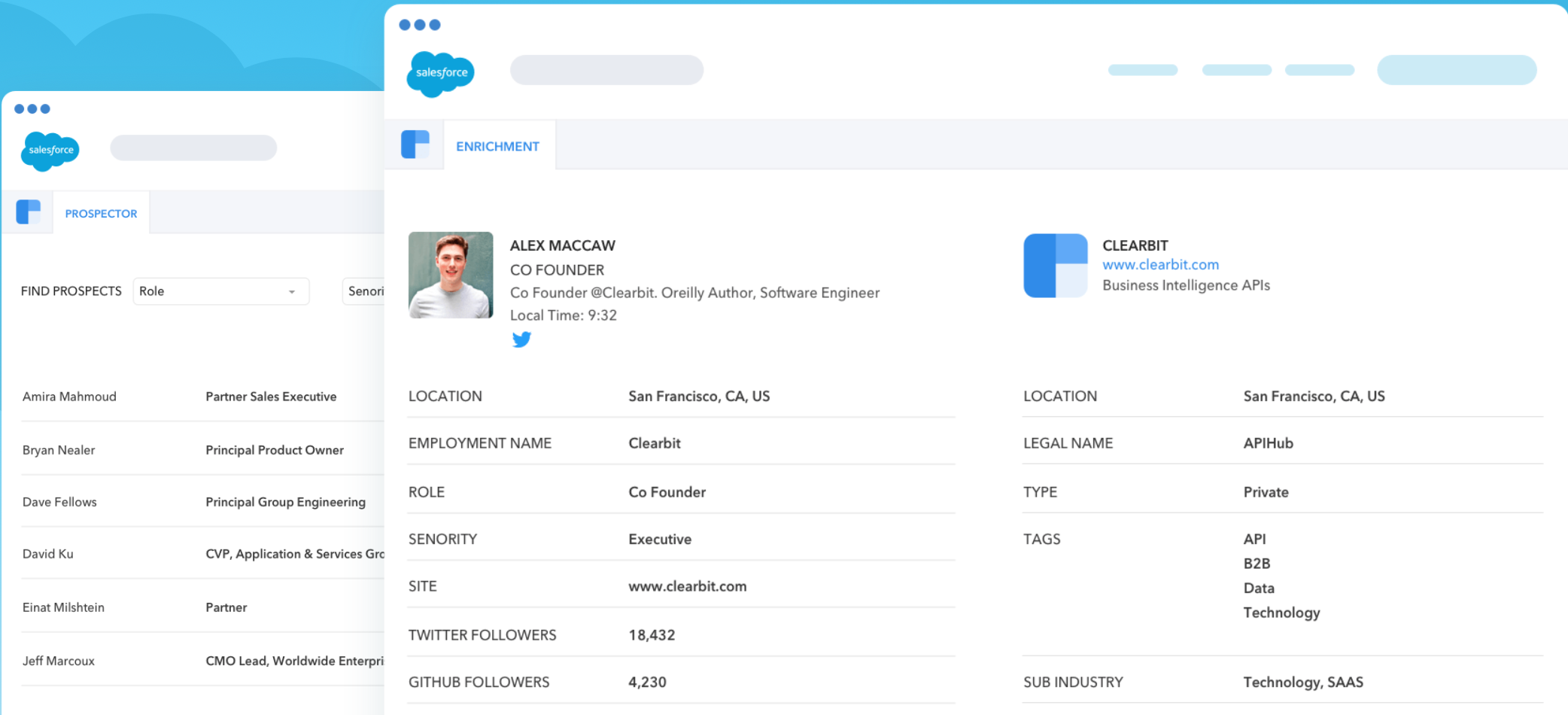Select the Bryan Nealer prospect row
The image size is (1568, 715).
(203, 450)
